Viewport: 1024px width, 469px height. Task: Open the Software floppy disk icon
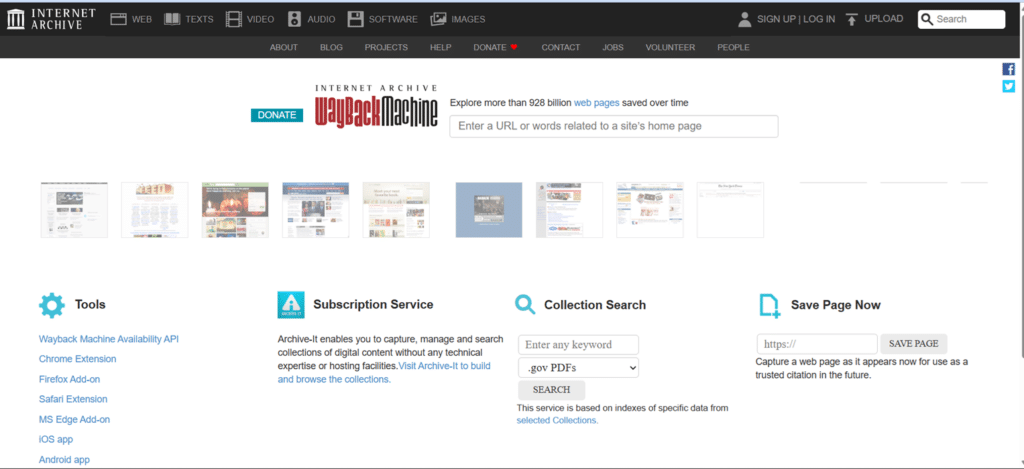(x=356, y=19)
